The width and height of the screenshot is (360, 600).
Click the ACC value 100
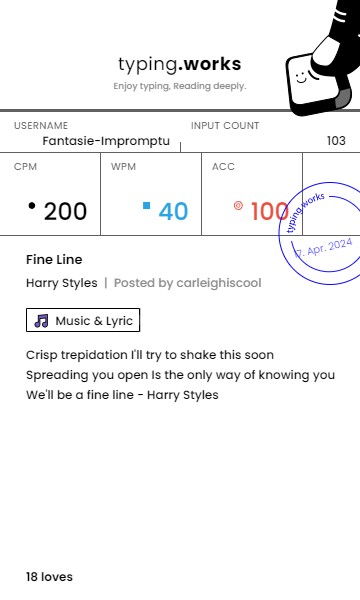click(269, 211)
